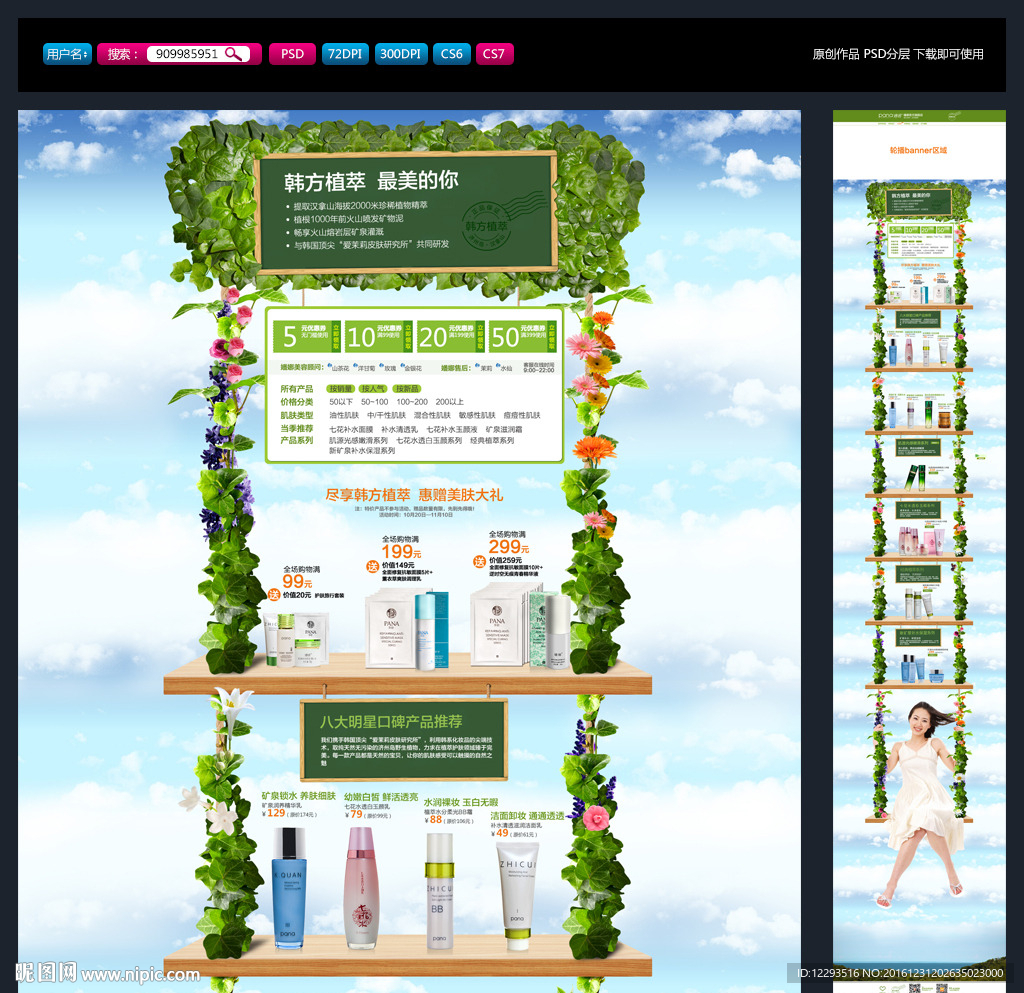
Task: Click the orange 送 badge beside 价值259元
Action: [479, 561]
